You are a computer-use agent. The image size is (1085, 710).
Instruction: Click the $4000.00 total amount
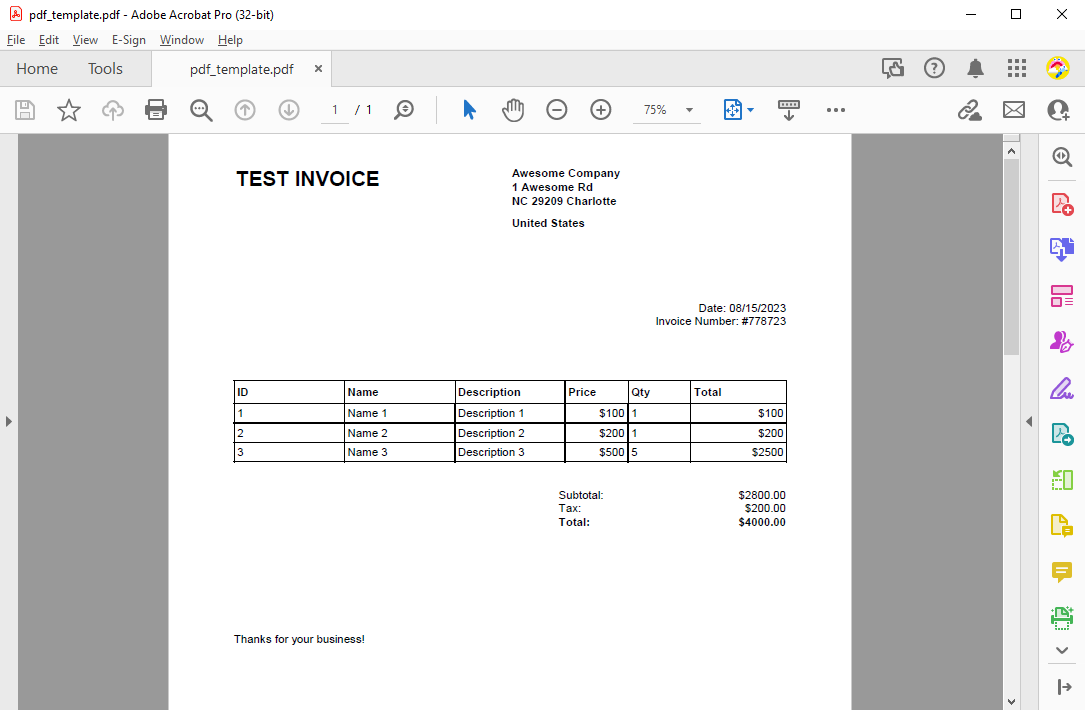point(762,522)
